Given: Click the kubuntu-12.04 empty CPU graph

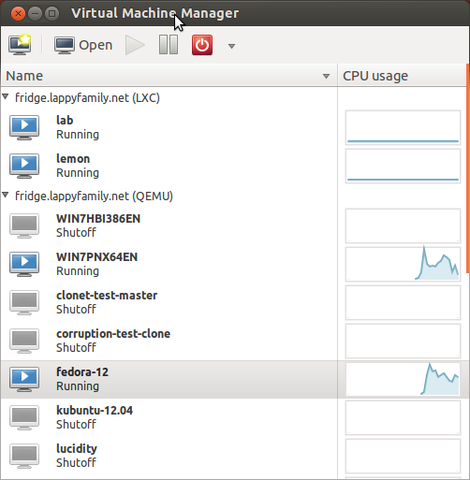Looking at the screenshot, I should click(403, 417).
